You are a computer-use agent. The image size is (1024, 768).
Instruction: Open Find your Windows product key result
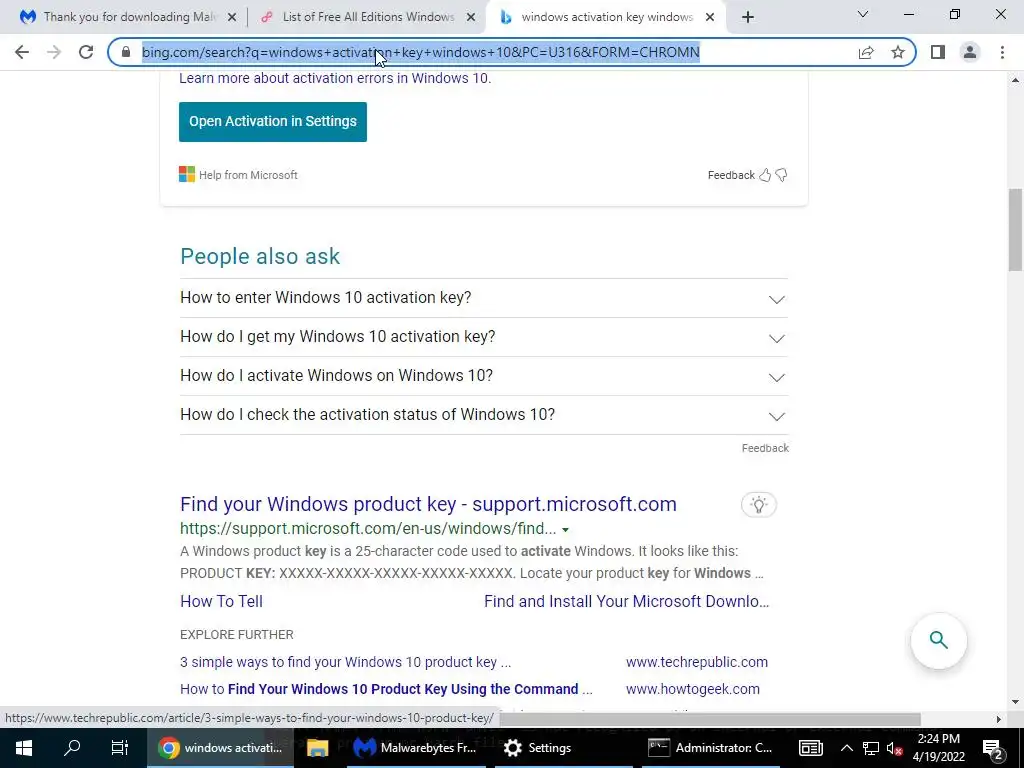(x=428, y=504)
